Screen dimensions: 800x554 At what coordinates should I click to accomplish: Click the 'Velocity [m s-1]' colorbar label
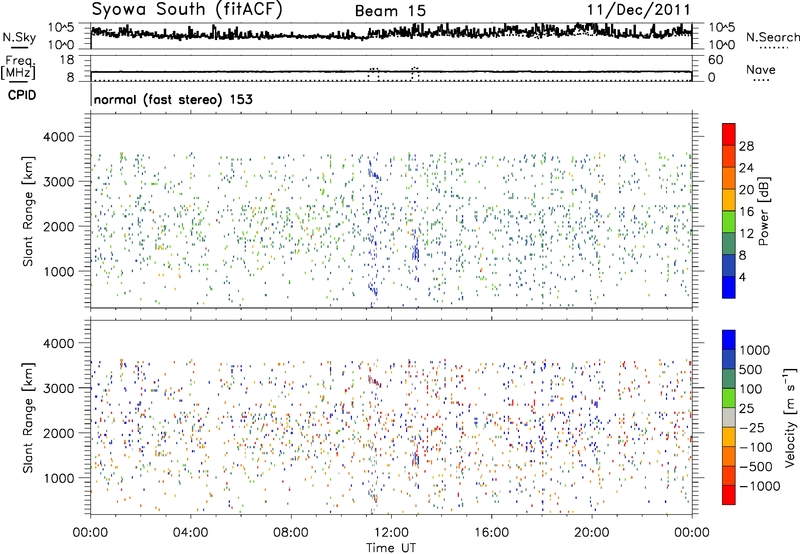[x=790, y=417]
